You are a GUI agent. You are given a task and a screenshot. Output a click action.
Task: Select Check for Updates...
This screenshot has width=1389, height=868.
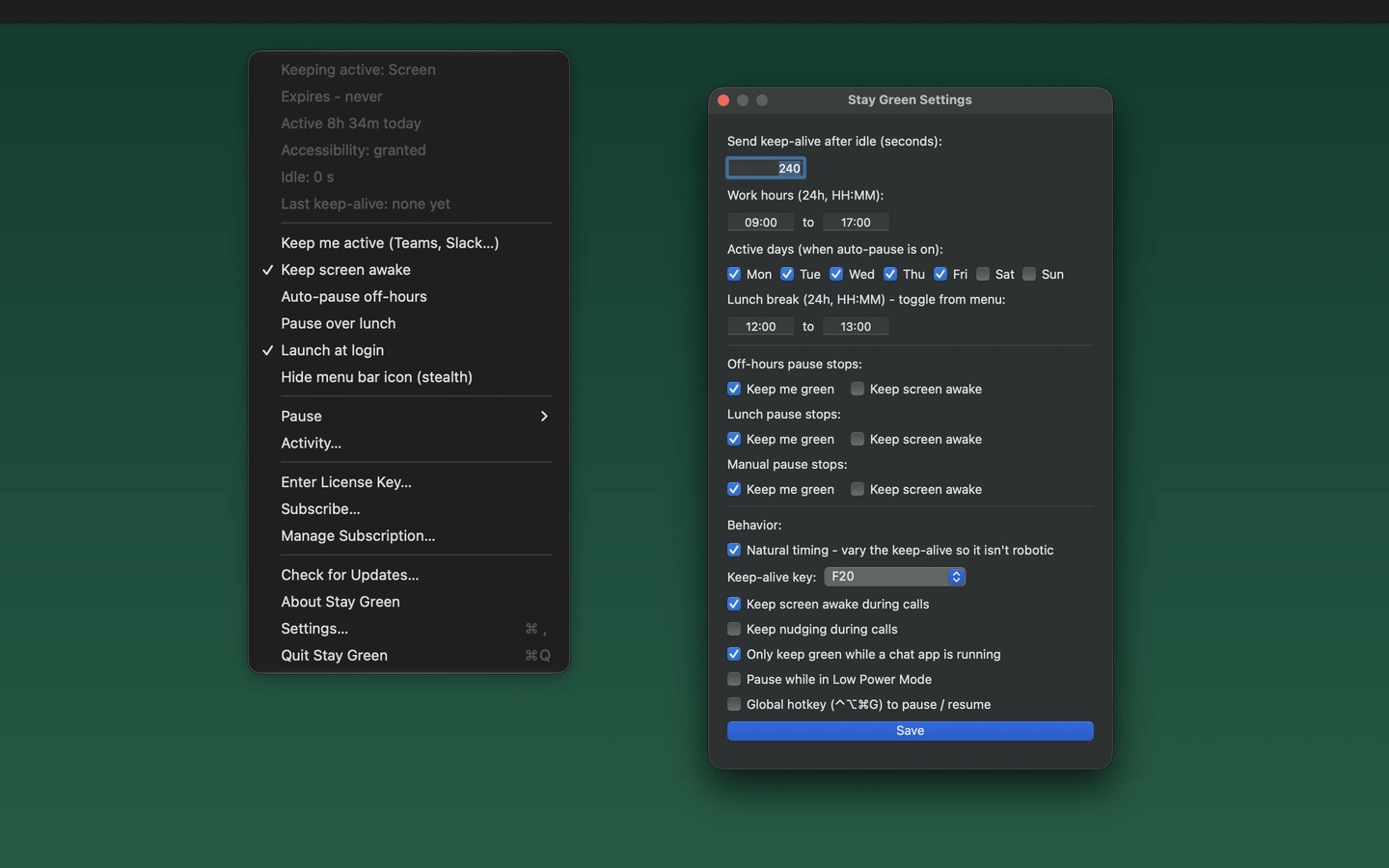(409, 575)
